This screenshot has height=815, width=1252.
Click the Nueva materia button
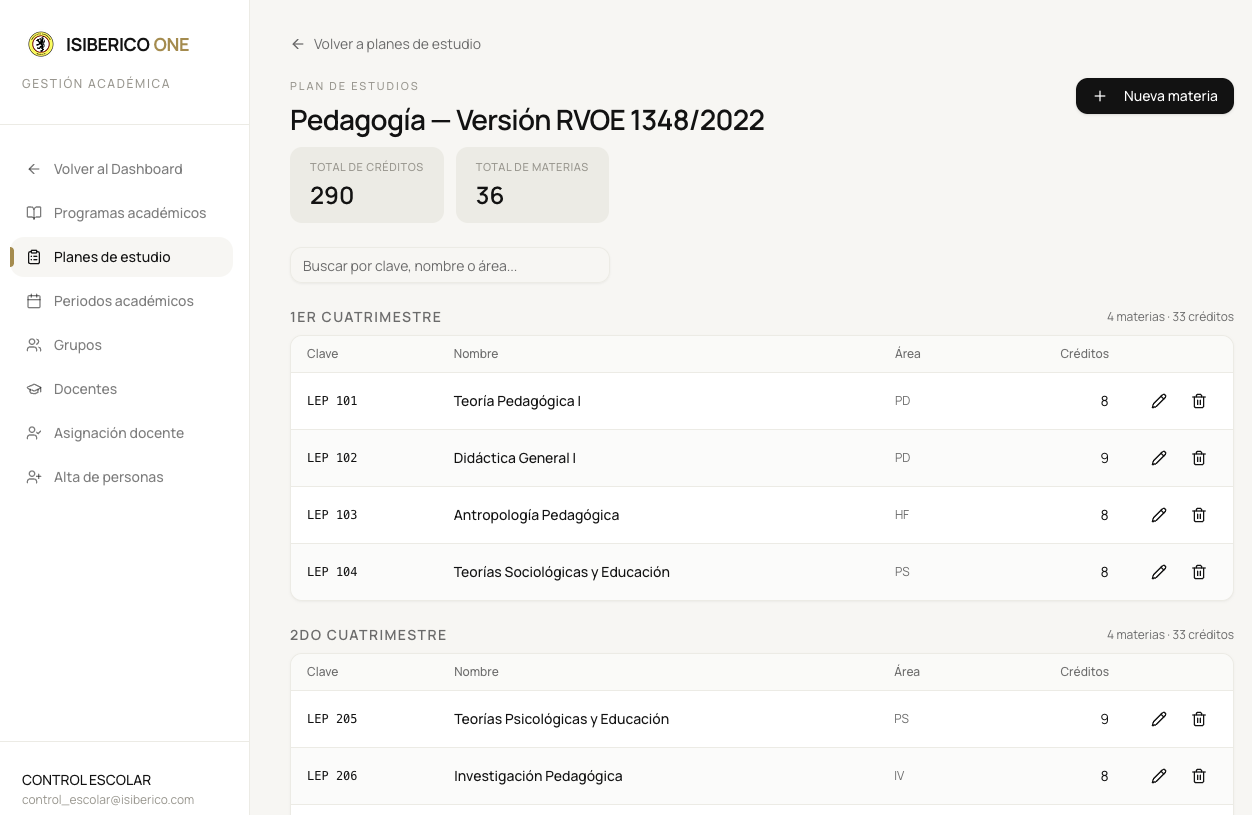click(1155, 96)
